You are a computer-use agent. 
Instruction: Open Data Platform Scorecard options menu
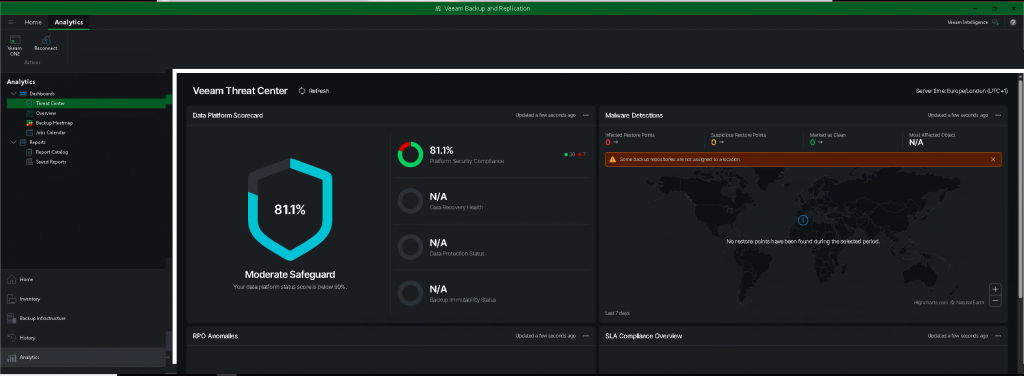(586, 116)
